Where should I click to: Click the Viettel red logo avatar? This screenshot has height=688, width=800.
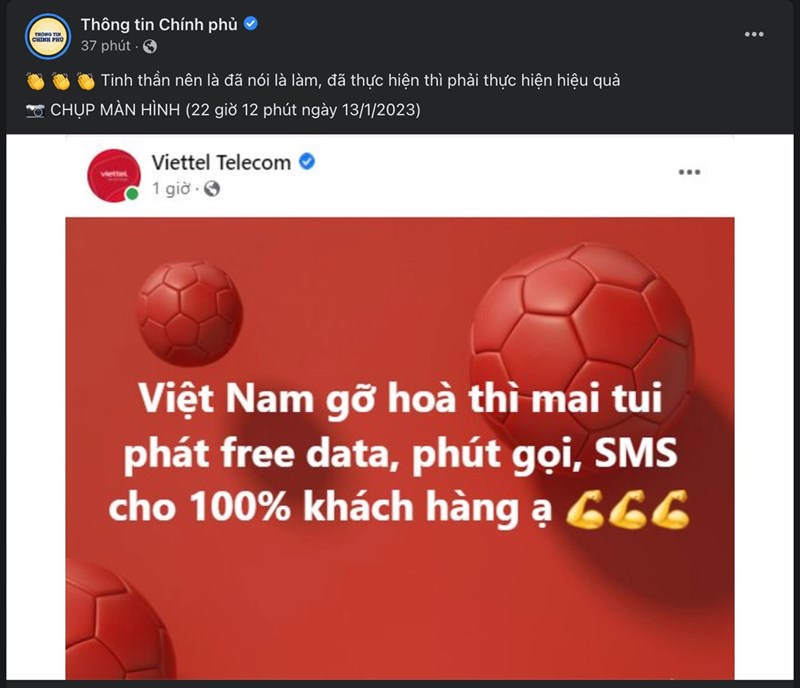[114, 175]
